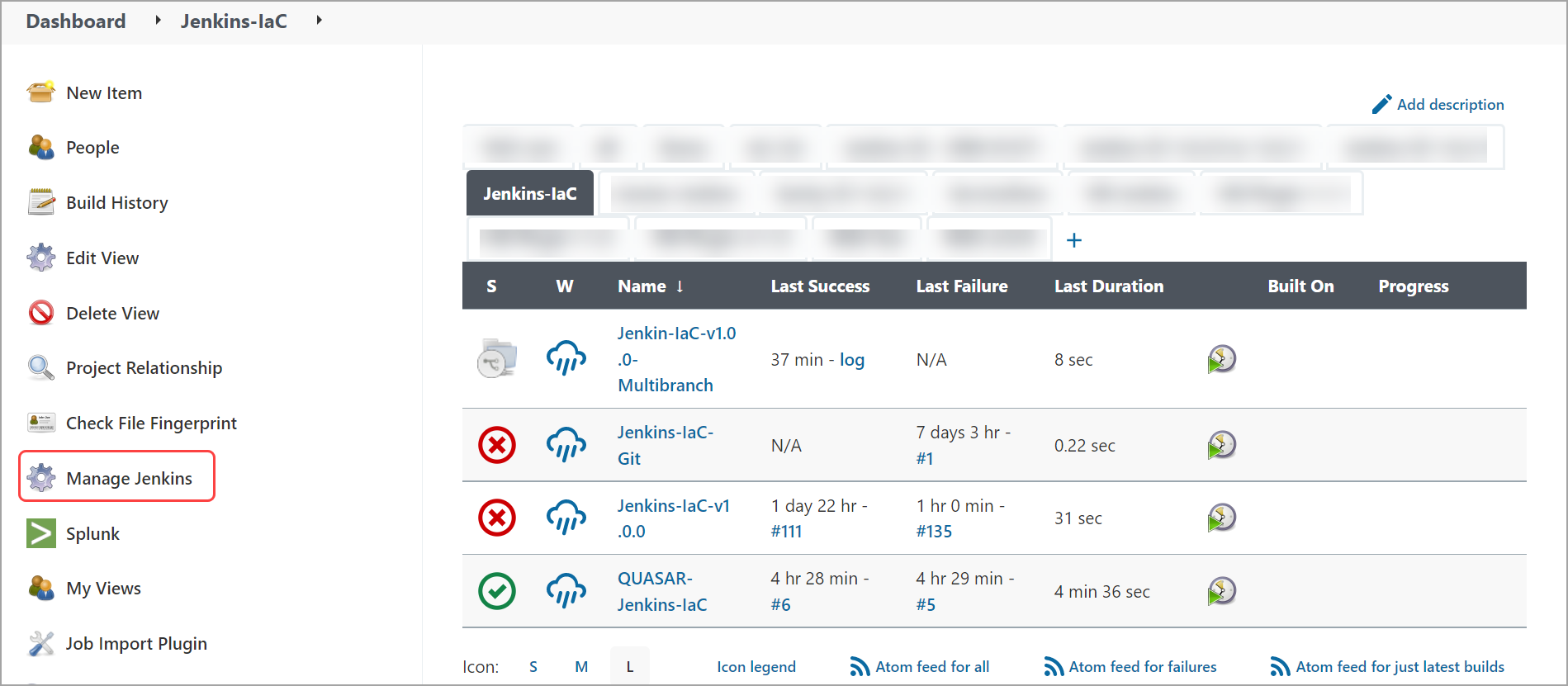Click the Delete View prohibited icon
1568x686 pixels.
pyautogui.click(x=41, y=313)
